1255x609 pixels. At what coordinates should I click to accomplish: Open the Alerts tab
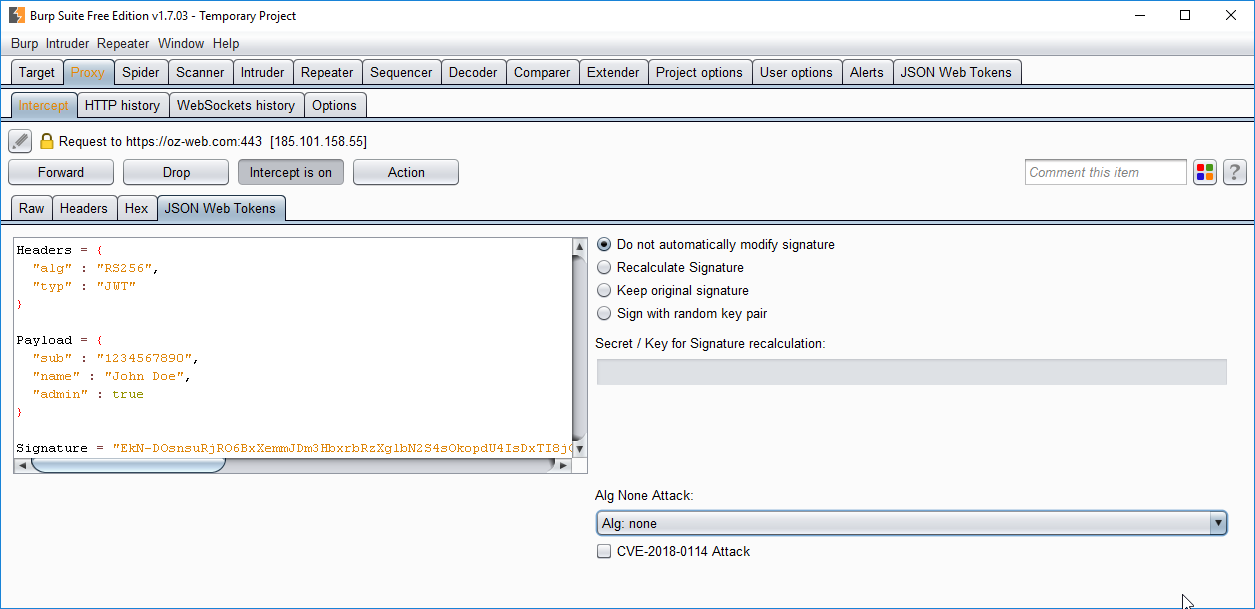867,72
